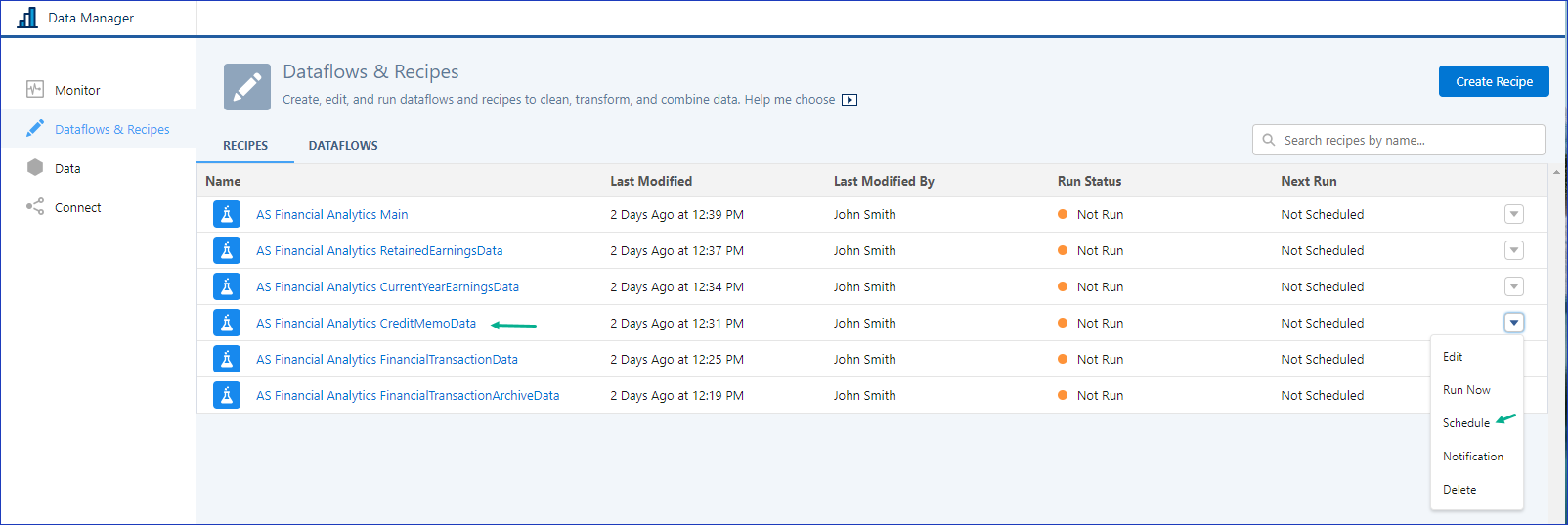Click the Search recipes by name field
Viewport: 1568px width, 525px height.
pos(1408,140)
